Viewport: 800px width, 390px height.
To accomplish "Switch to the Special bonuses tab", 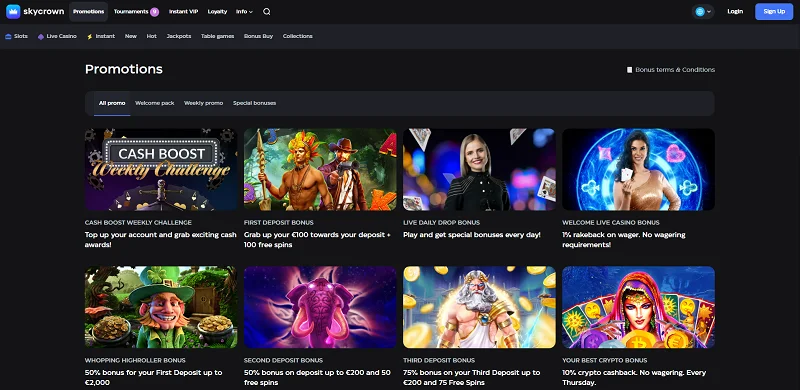I will [x=255, y=103].
